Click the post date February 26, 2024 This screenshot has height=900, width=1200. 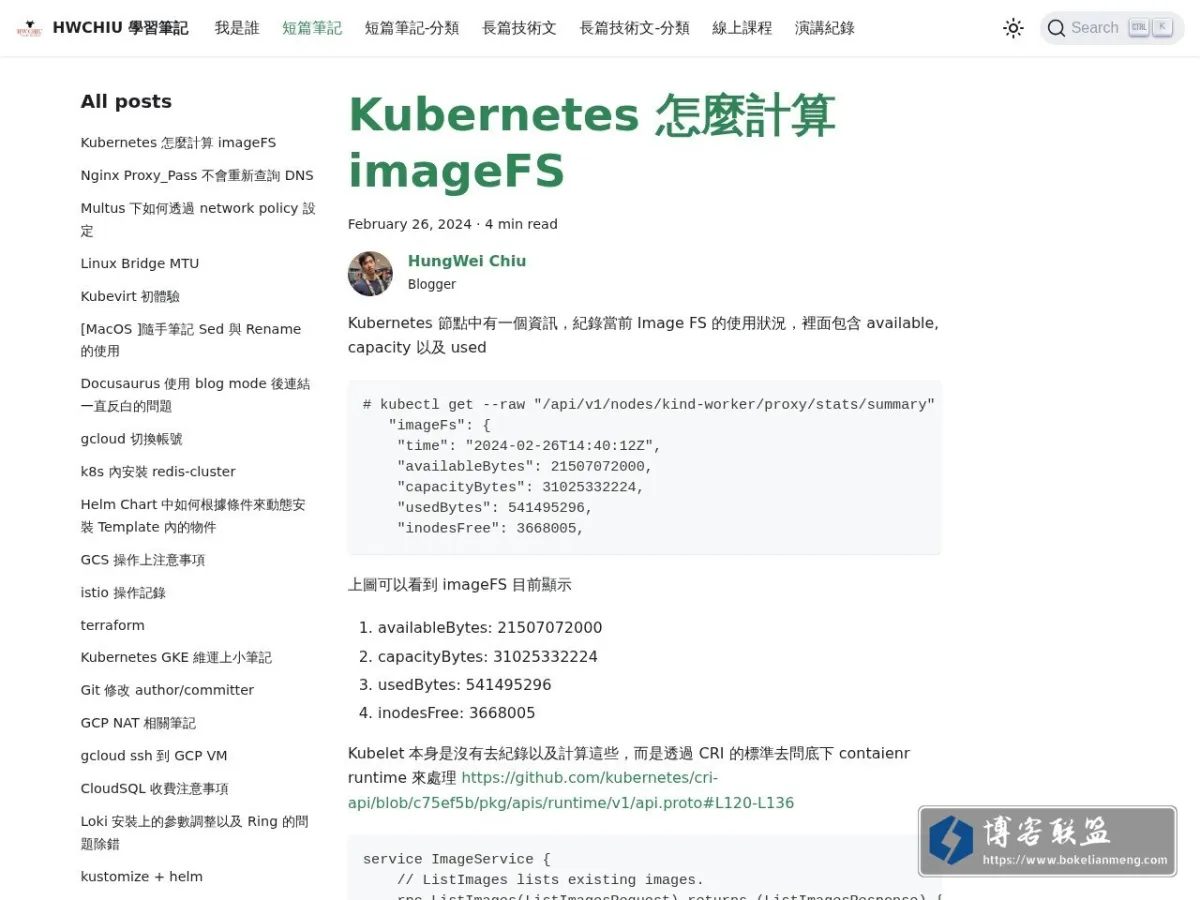tap(410, 224)
